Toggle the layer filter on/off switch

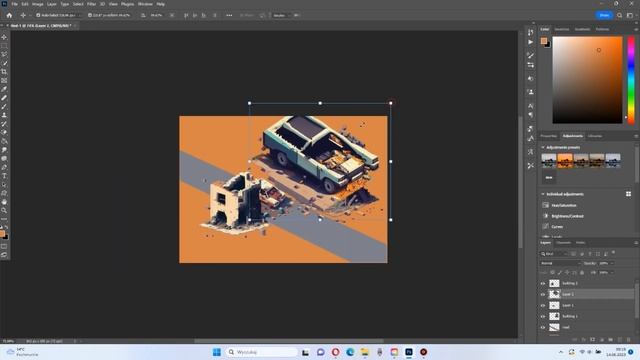click(613, 253)
